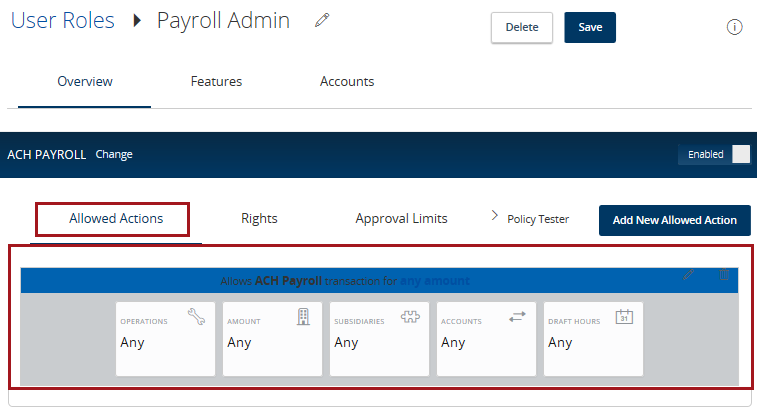
Task: Delete allowed action using trash icon
Action: [x=724, y=274]
